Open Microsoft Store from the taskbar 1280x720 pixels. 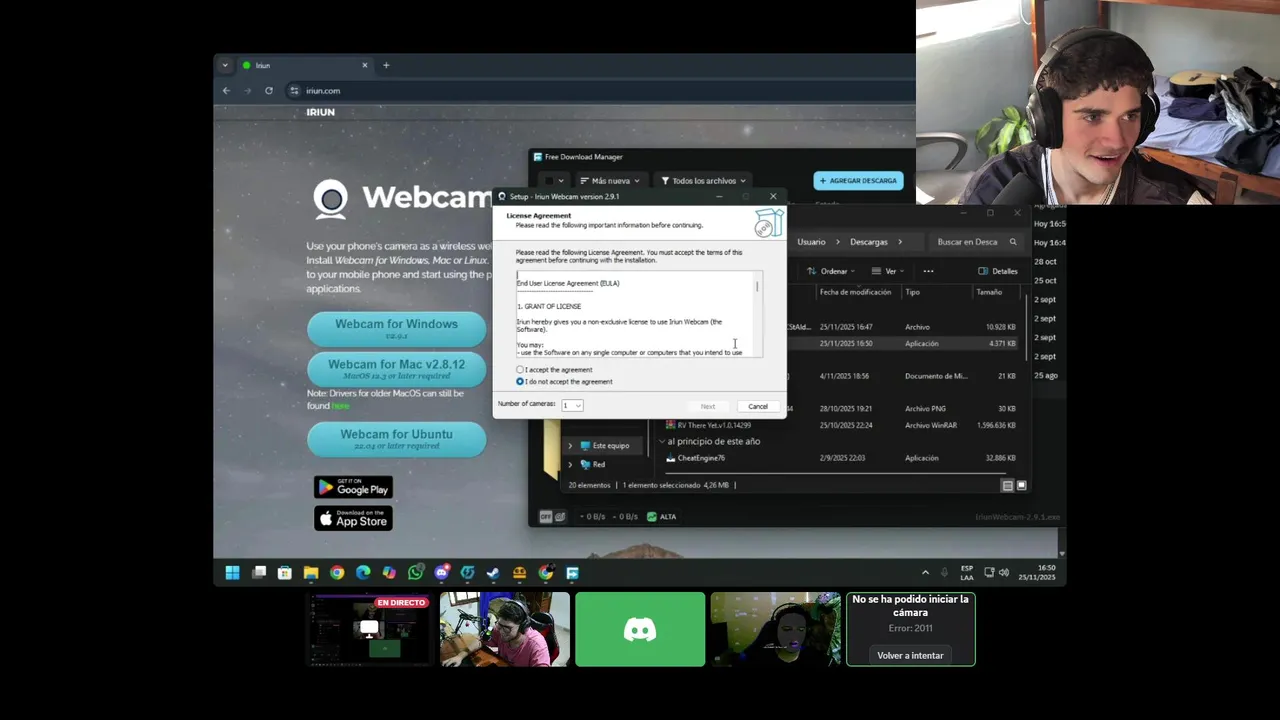285,573
